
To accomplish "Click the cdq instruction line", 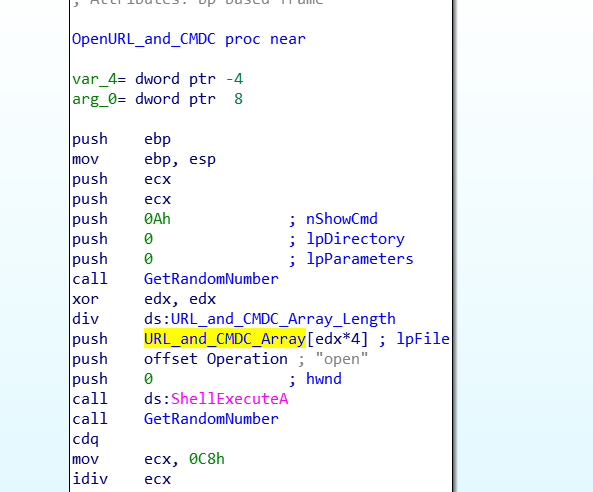I will [85, 439].
